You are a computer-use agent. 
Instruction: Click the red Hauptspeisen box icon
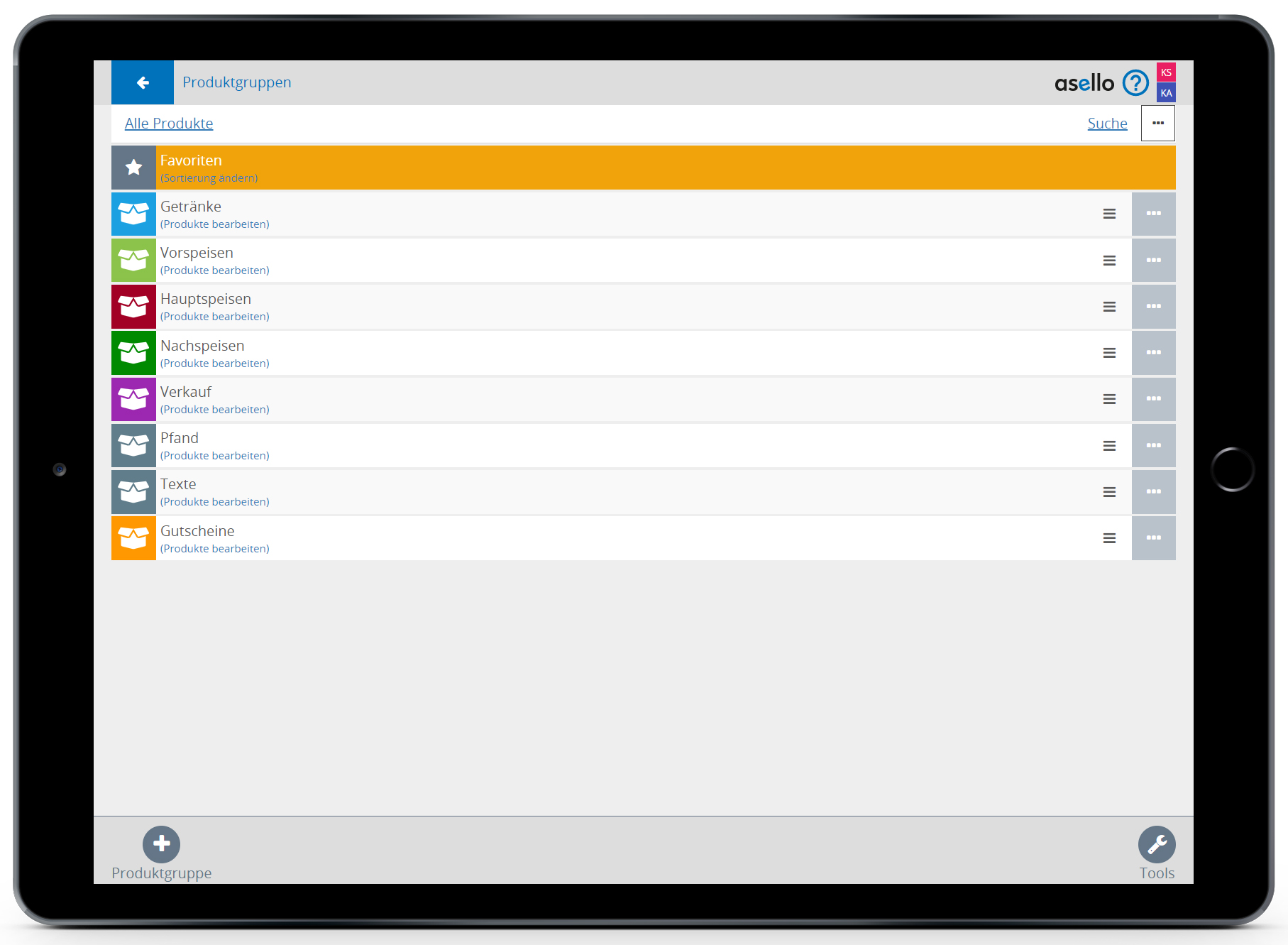(133, 307)
